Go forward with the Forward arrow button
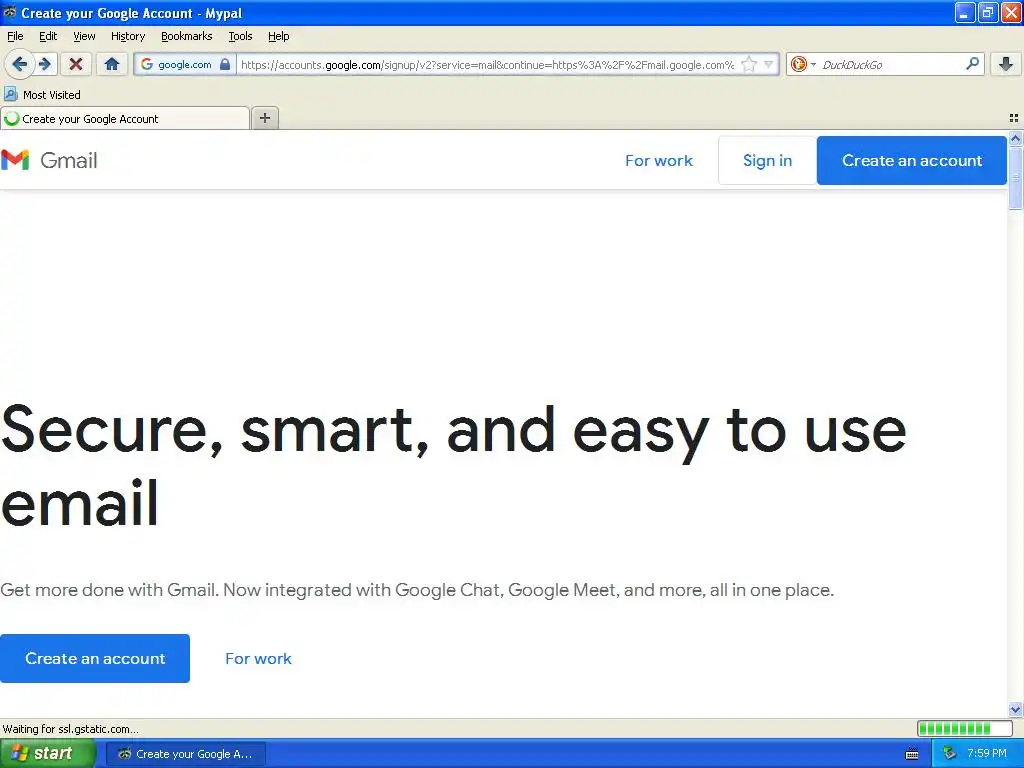The height and width of the screenshot is (768, 1024). click(45, 64)
